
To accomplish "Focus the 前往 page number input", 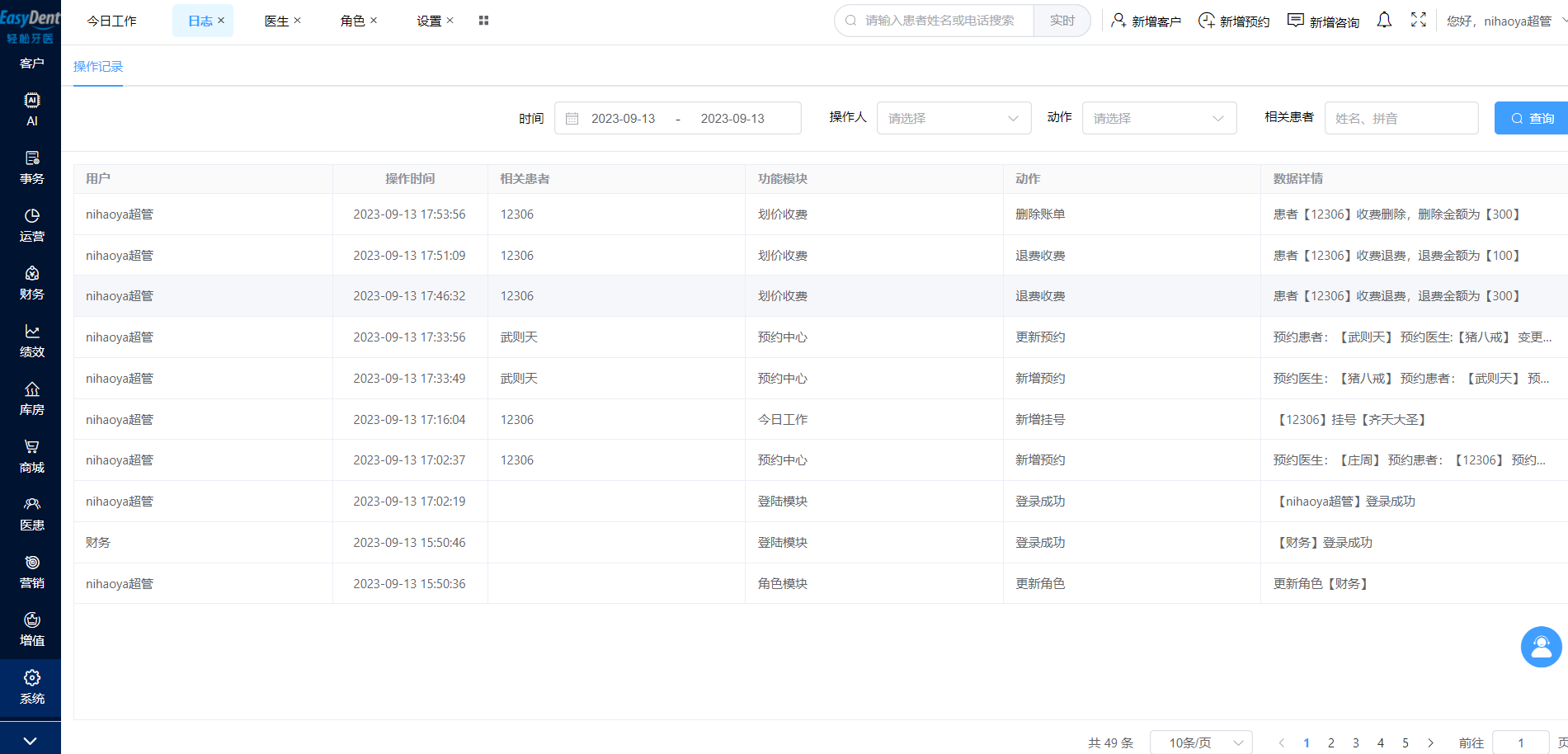I will point(1520,742).
